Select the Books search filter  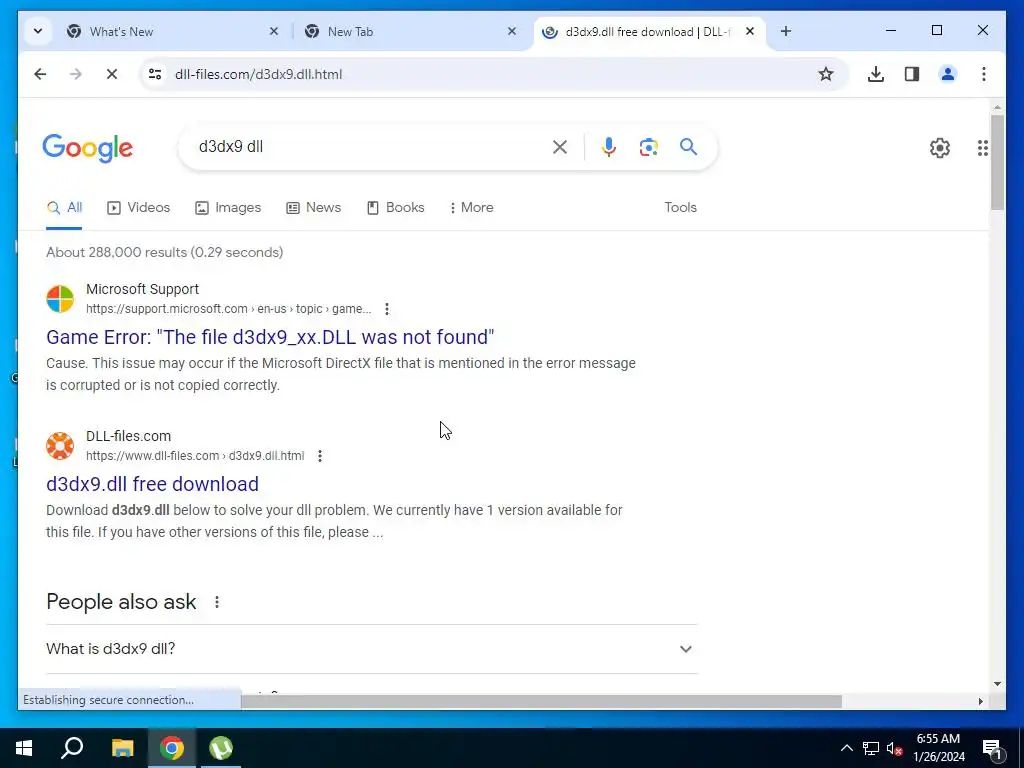click(x=395, y=208)
